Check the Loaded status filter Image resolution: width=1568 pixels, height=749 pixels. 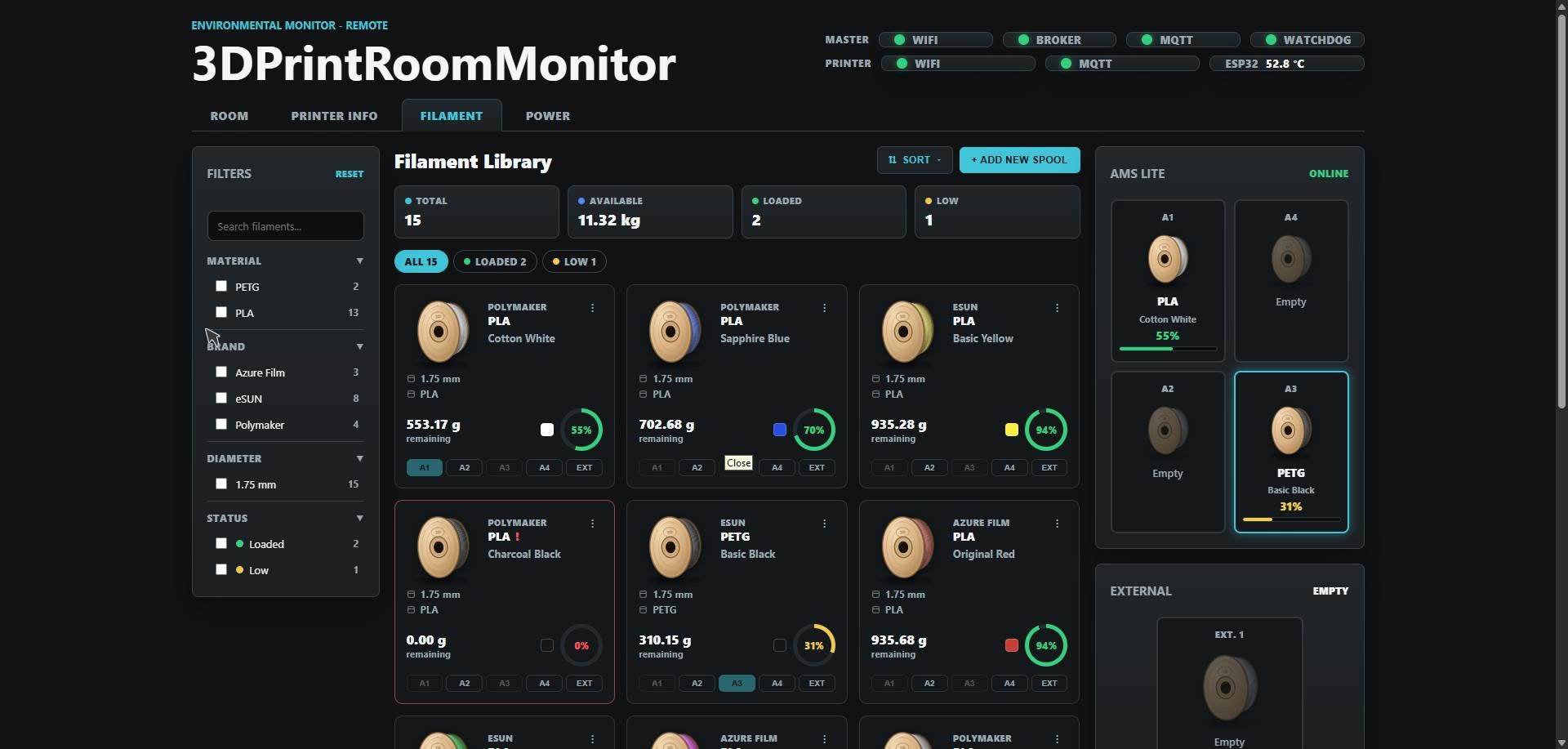pyautogui.click(x=221, y=543)
